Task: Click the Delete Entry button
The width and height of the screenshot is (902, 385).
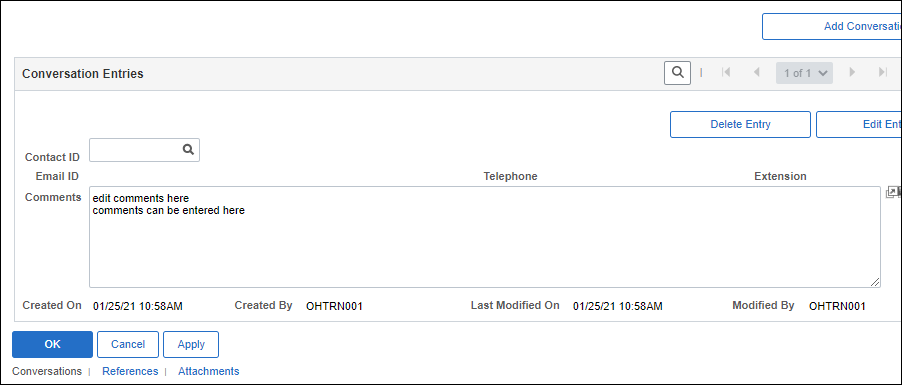Action: click(740, 124)
